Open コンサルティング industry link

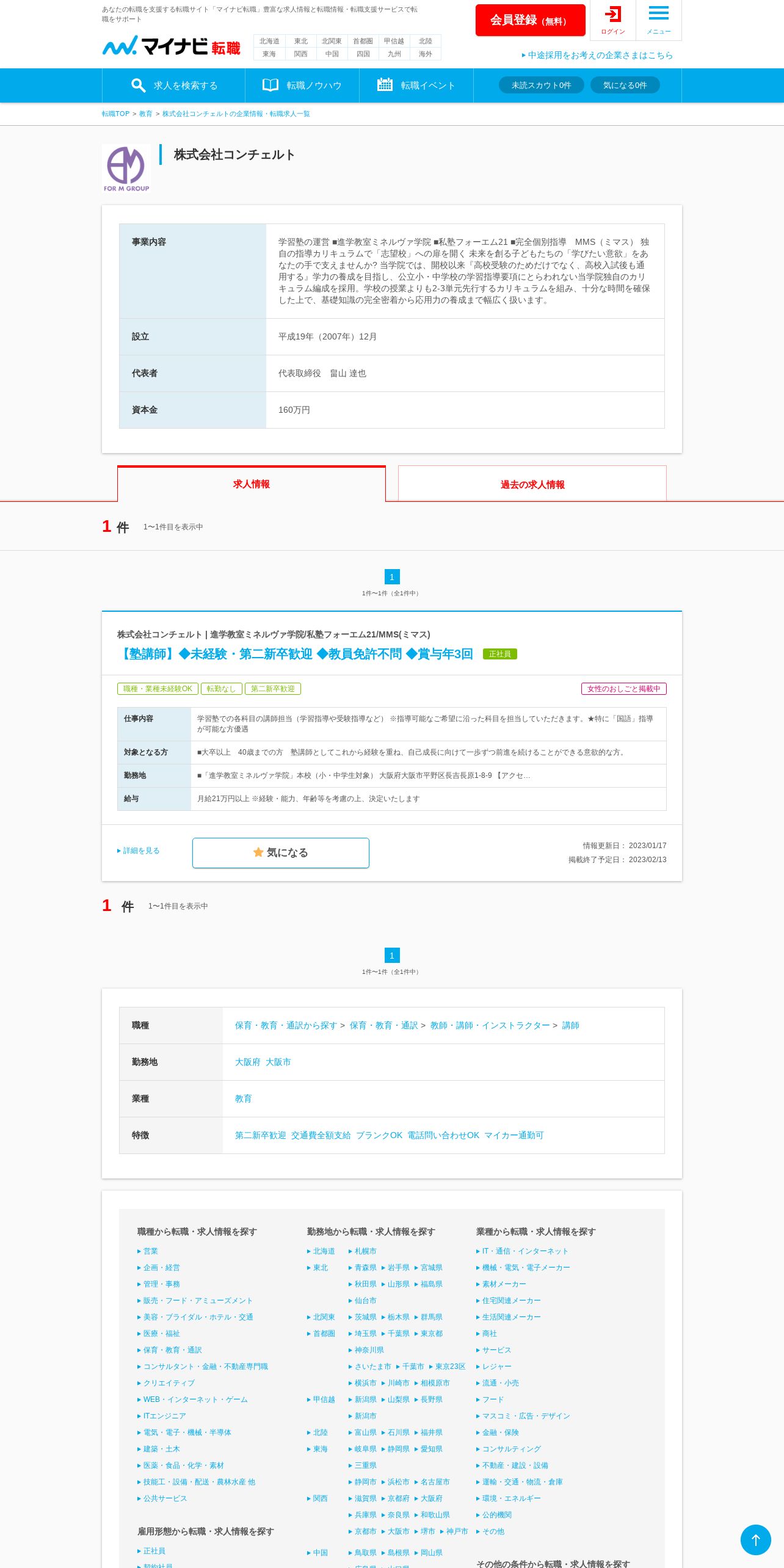(509, 1449)
